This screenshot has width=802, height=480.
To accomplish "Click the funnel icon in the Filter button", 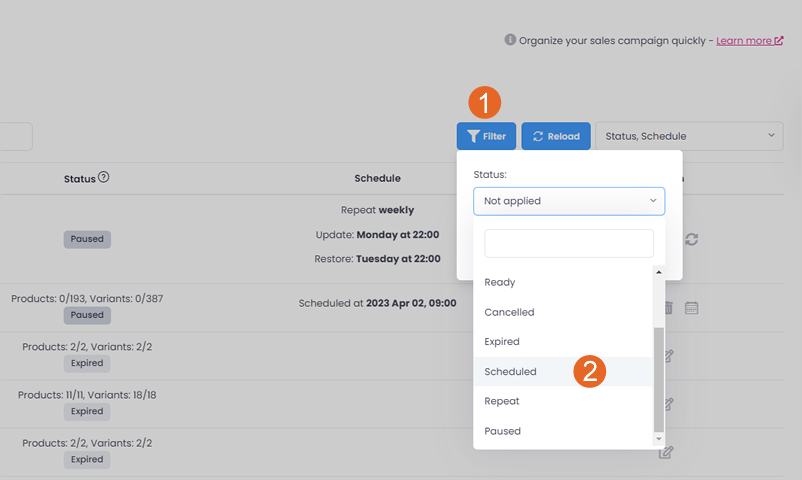I will pyautogui.click(x=473, y=136).
